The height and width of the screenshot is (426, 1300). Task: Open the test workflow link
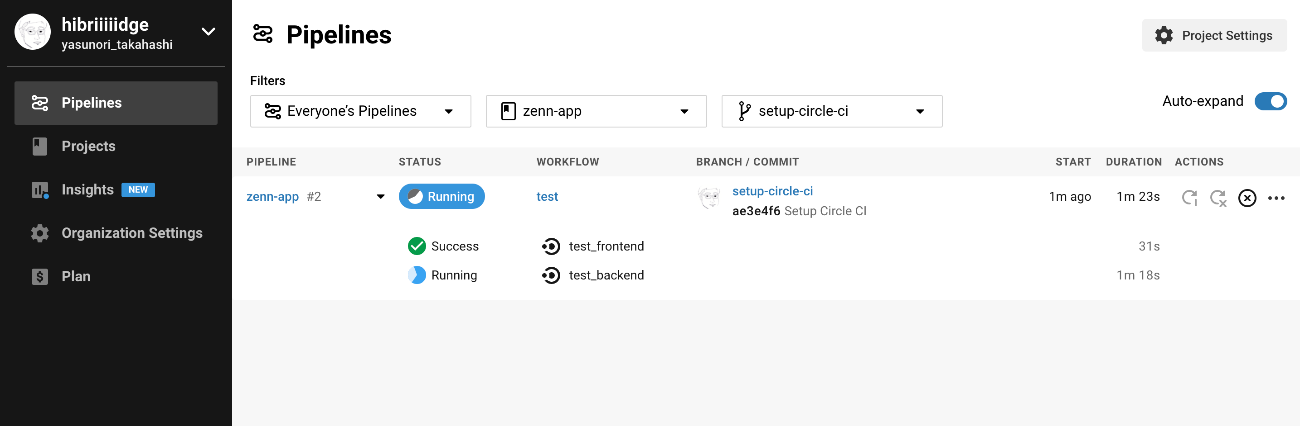pyautogui.click(x=547, y=197)
